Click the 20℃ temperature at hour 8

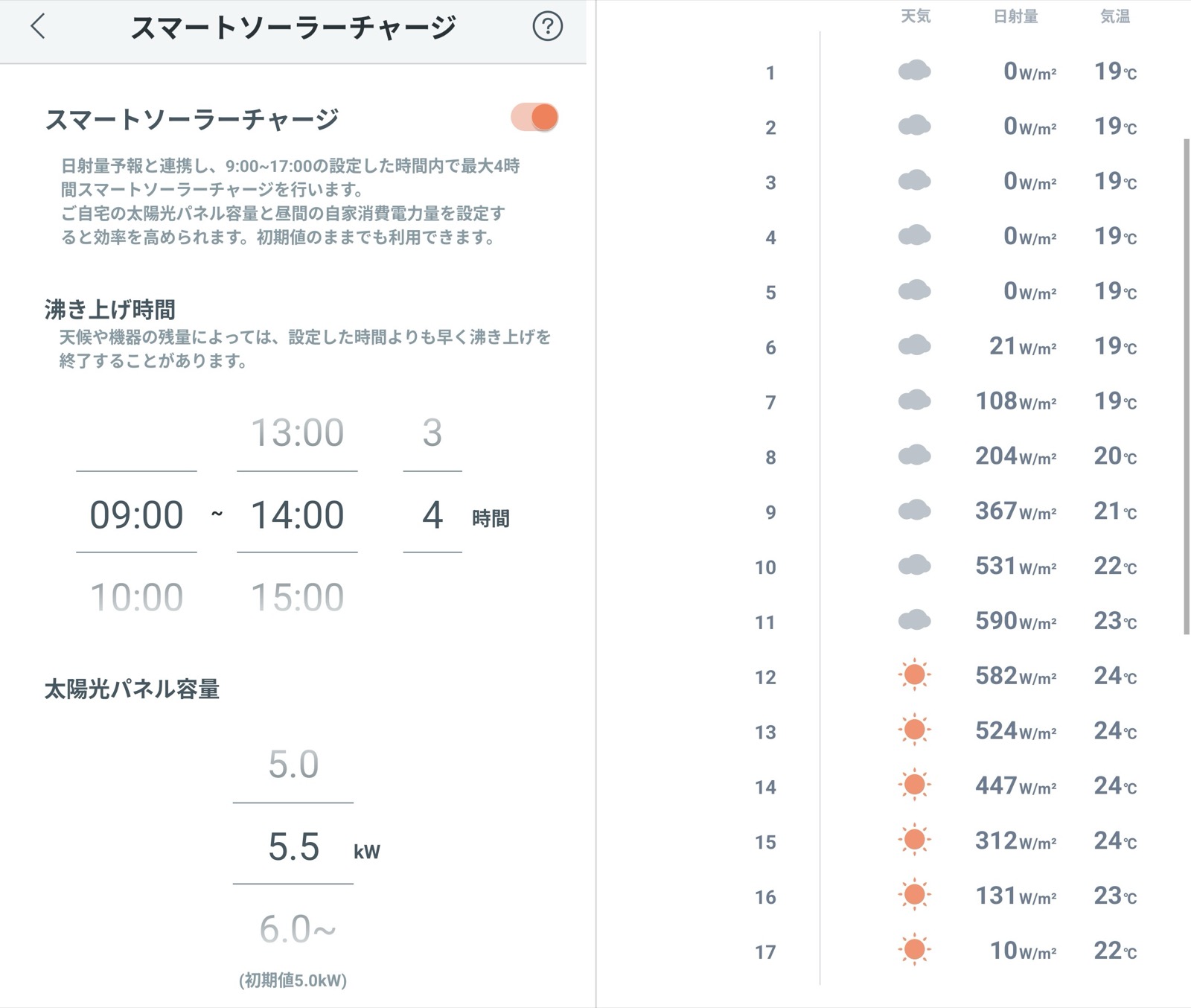1115,456
